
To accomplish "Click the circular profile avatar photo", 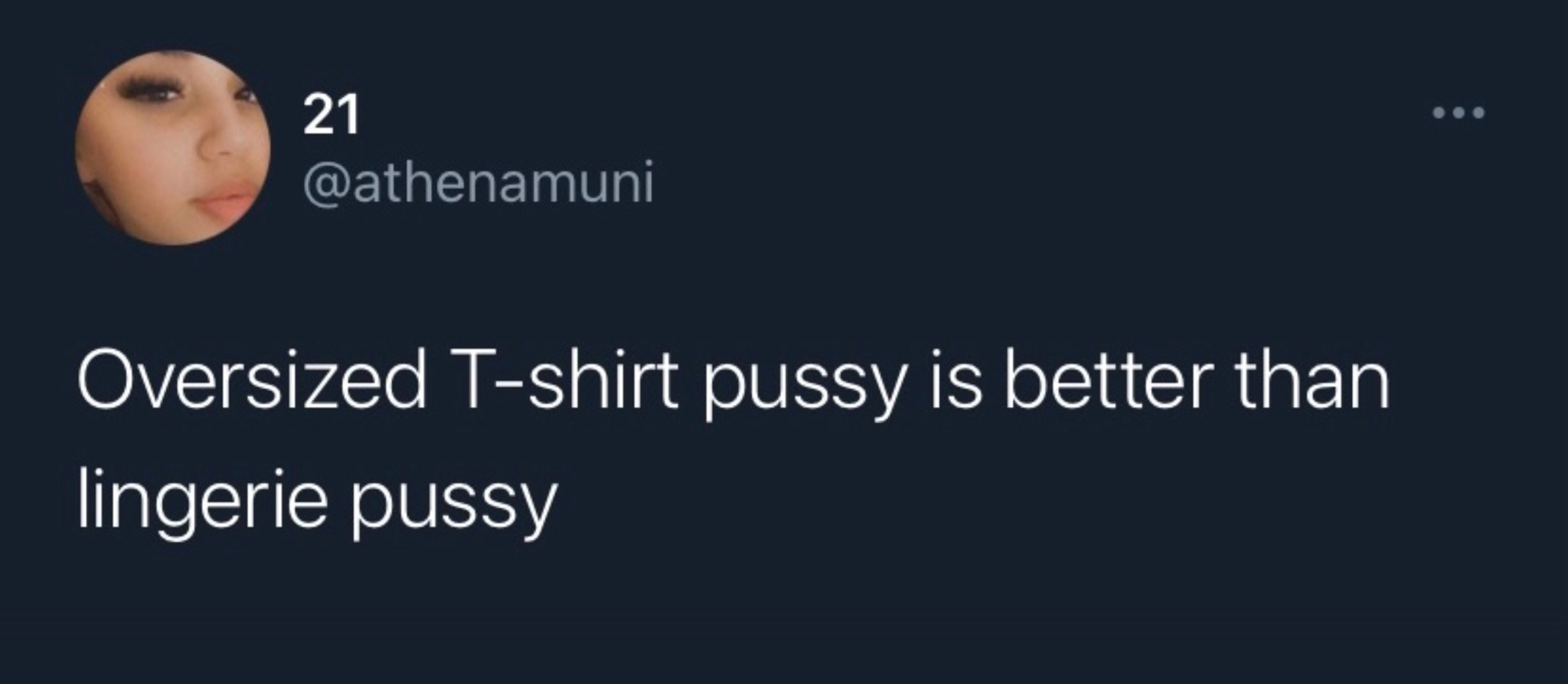I will [172, 148].
